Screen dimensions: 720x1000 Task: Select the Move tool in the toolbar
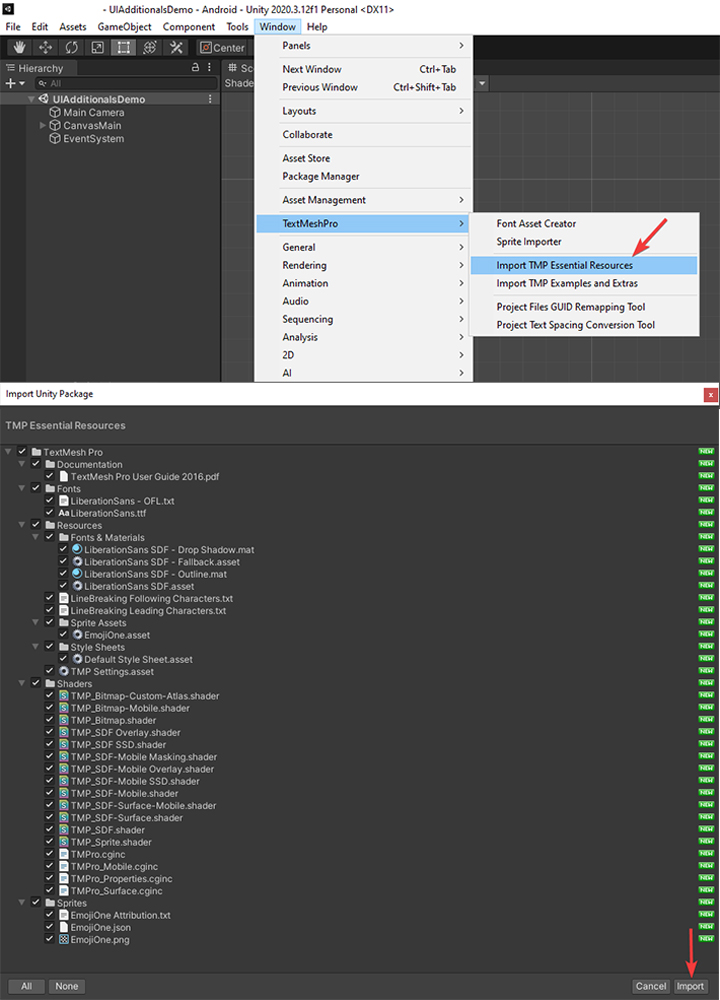tap(45, 47)
